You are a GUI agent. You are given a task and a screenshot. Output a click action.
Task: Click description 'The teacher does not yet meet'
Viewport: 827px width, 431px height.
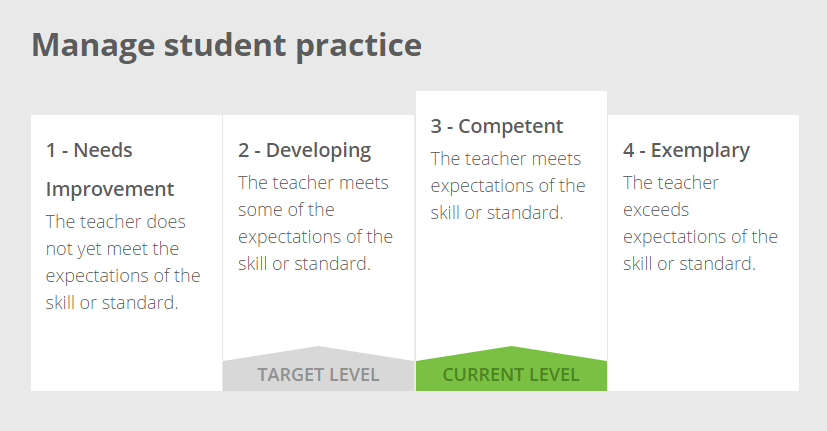click(x=123, y=262)
